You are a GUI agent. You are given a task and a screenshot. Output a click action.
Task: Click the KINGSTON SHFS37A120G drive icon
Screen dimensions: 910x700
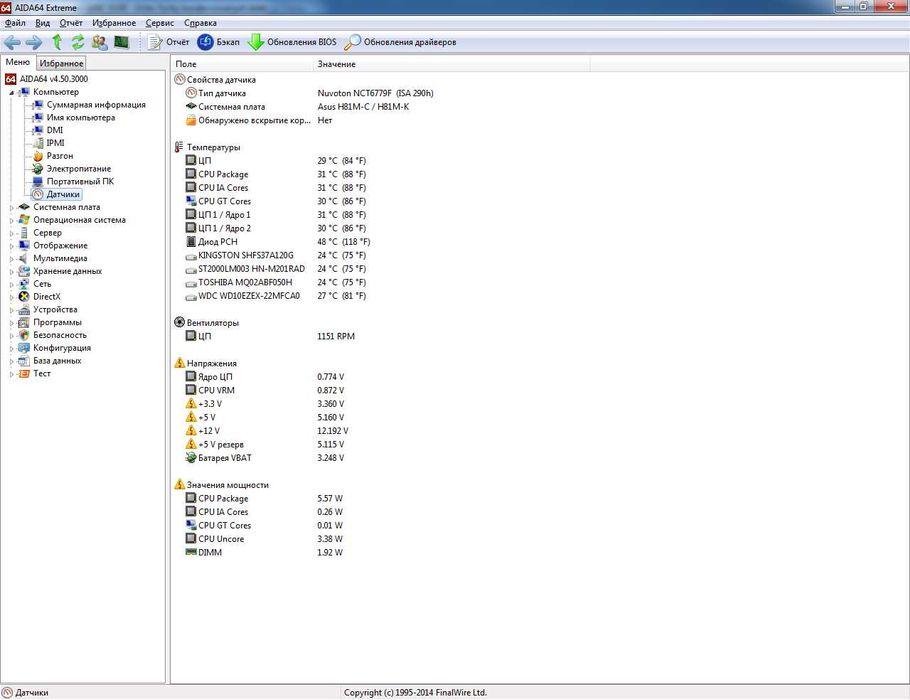pos(191,255)
